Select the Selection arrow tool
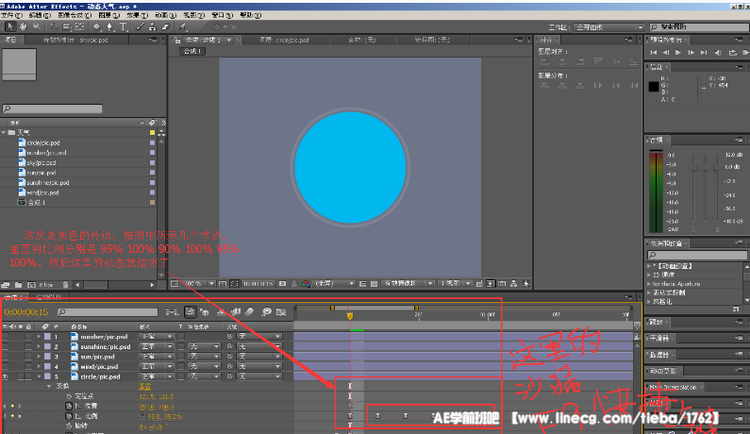This screenshot has width=750, height=434. (x=11, y=27)
